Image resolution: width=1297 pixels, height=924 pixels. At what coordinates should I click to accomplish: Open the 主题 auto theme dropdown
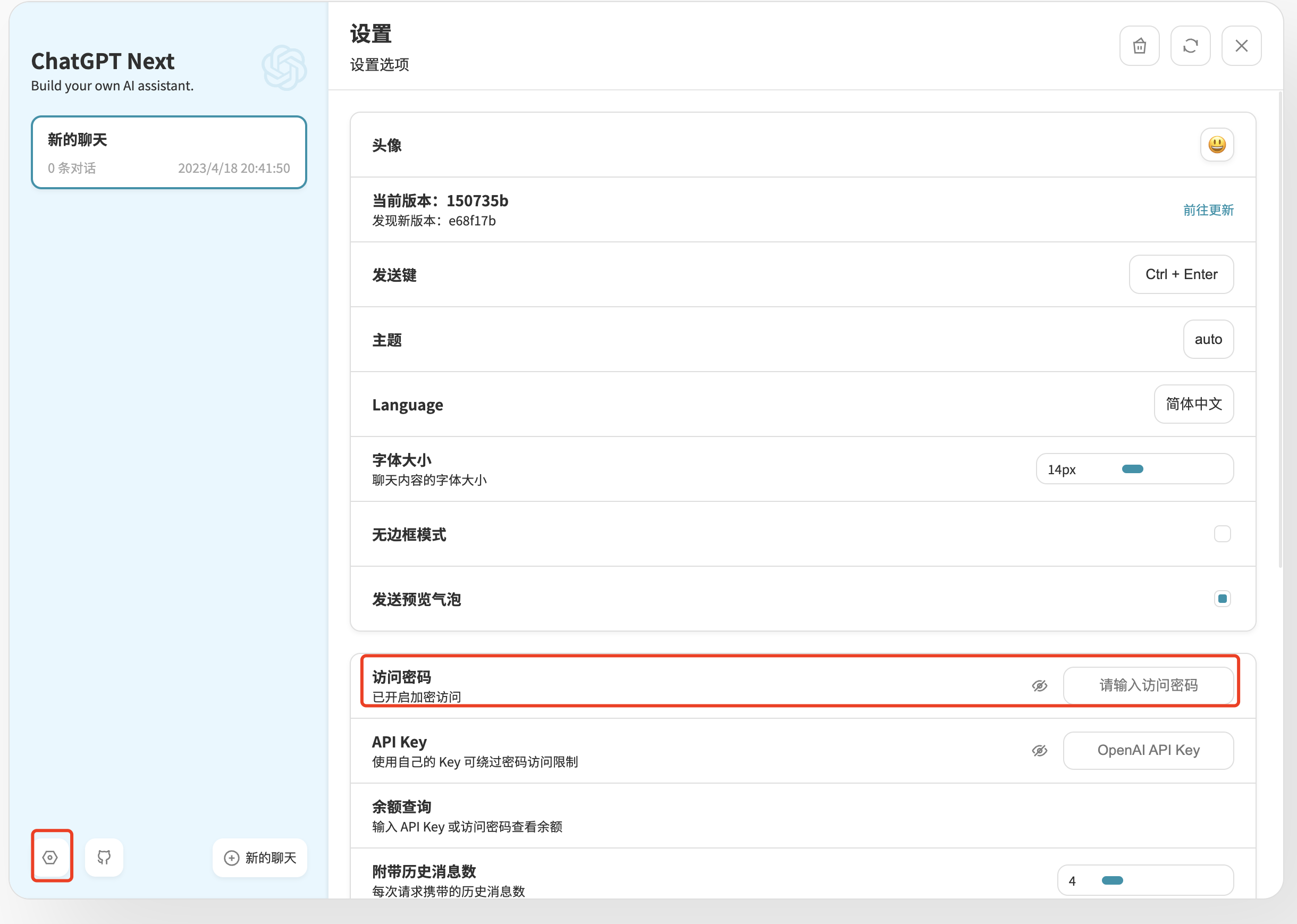[1208, 339]
